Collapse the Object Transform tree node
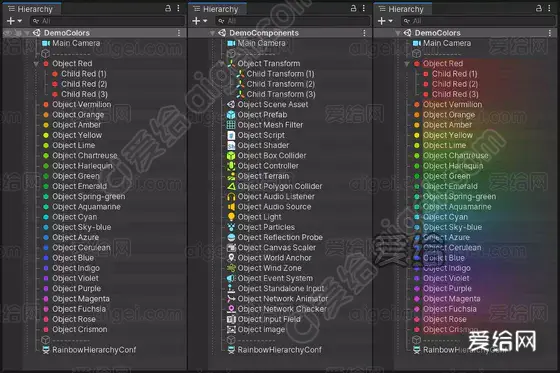This screenshot has height=373, width=560. (x=221, y=64)
